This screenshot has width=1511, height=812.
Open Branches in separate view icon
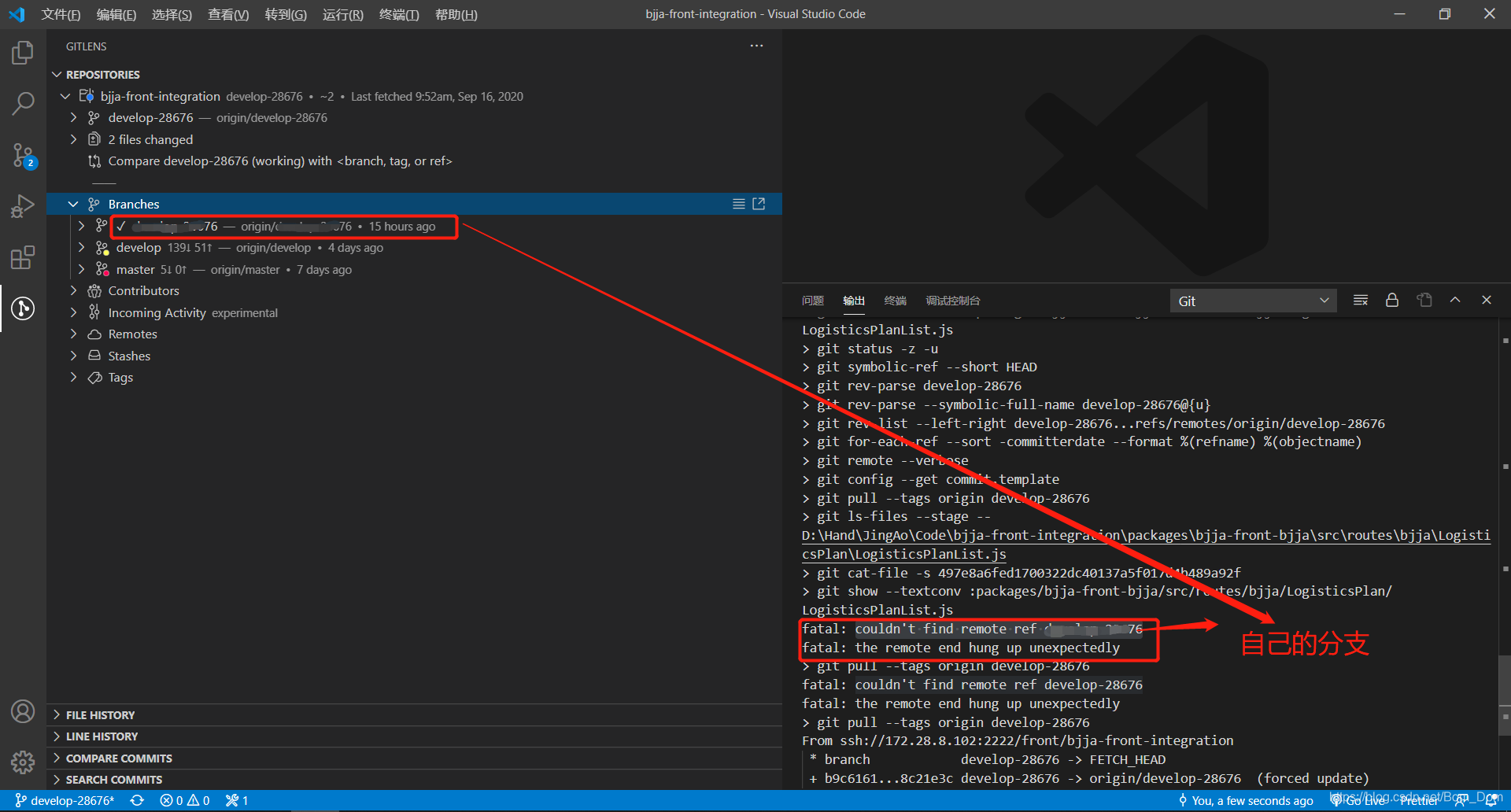pyautogui.click(x=759, y=204)
